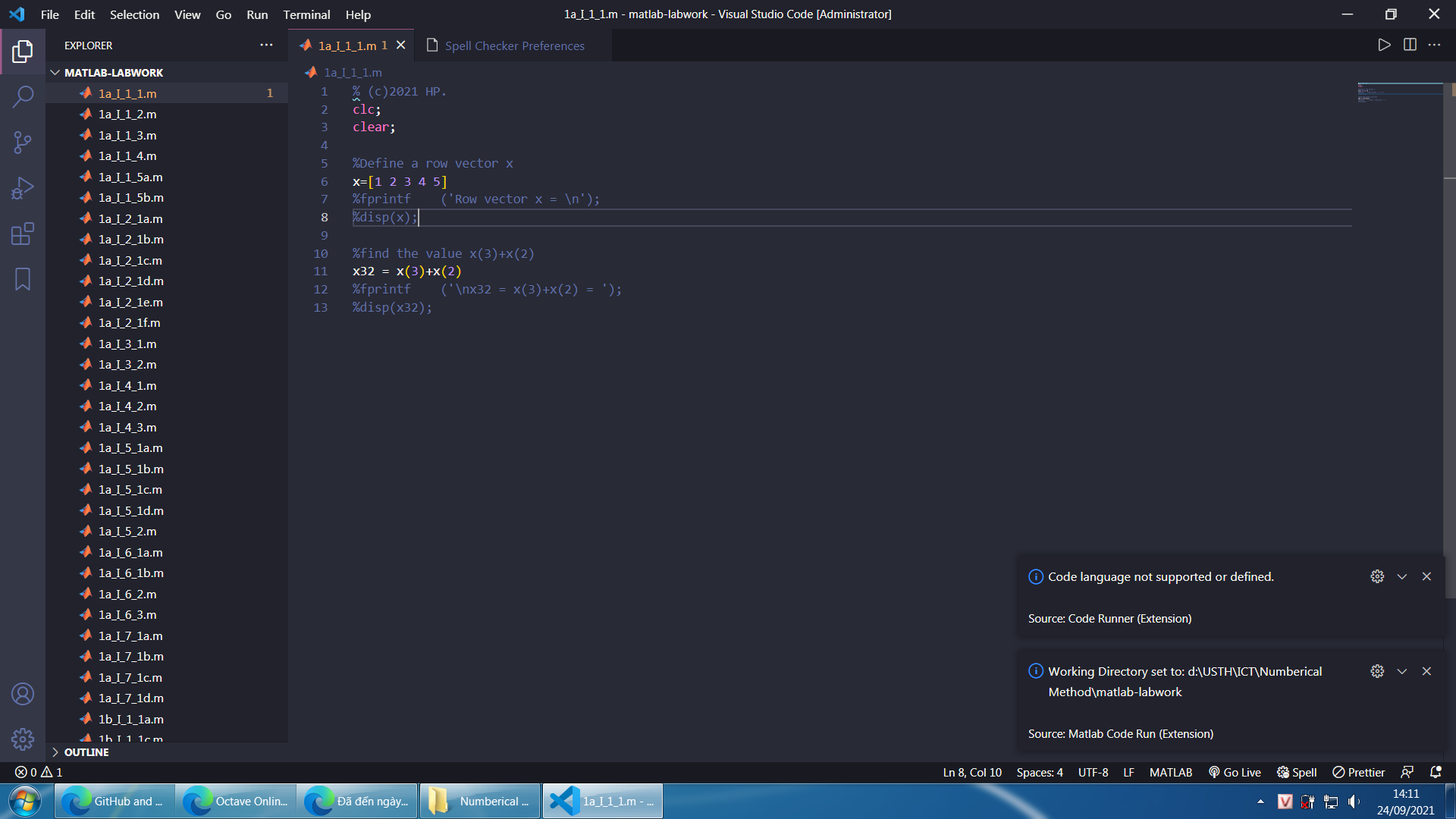Click the Run Code play icon

coord(1384,45)
